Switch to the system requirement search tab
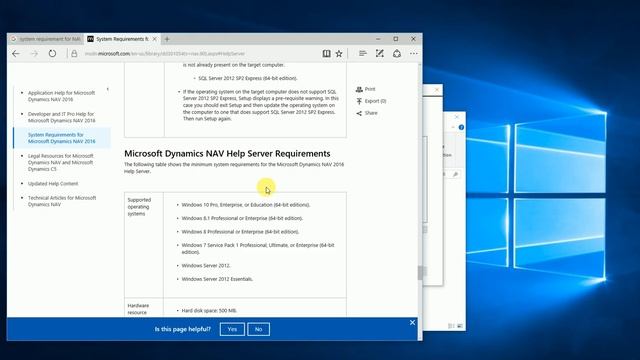Viewport: 640px width, 360px height. 46,39
